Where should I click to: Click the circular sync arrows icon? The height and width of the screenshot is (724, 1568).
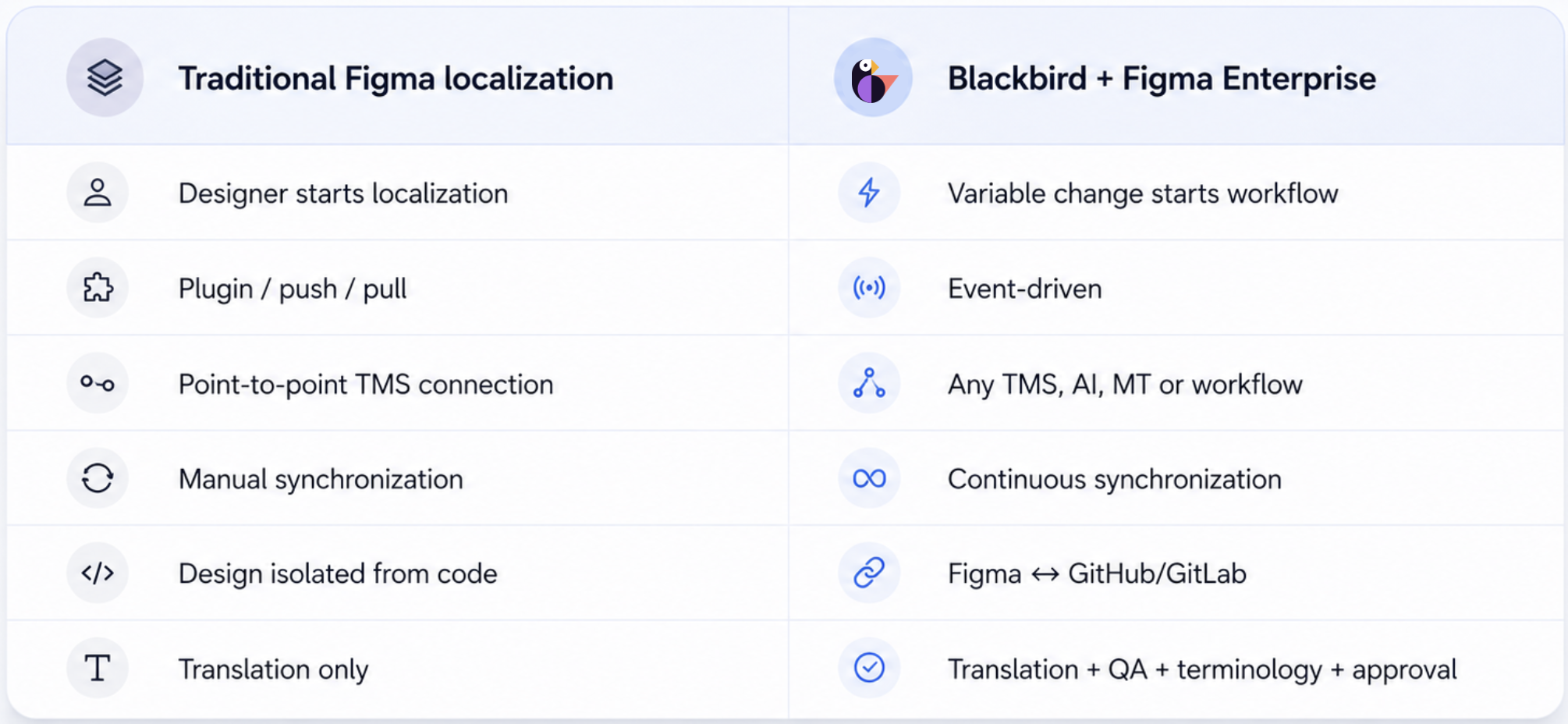(x=98, y=478)
